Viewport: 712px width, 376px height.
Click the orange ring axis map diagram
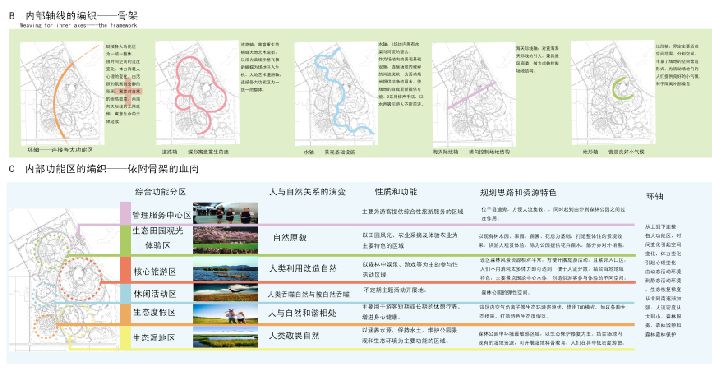click(62, 92)
